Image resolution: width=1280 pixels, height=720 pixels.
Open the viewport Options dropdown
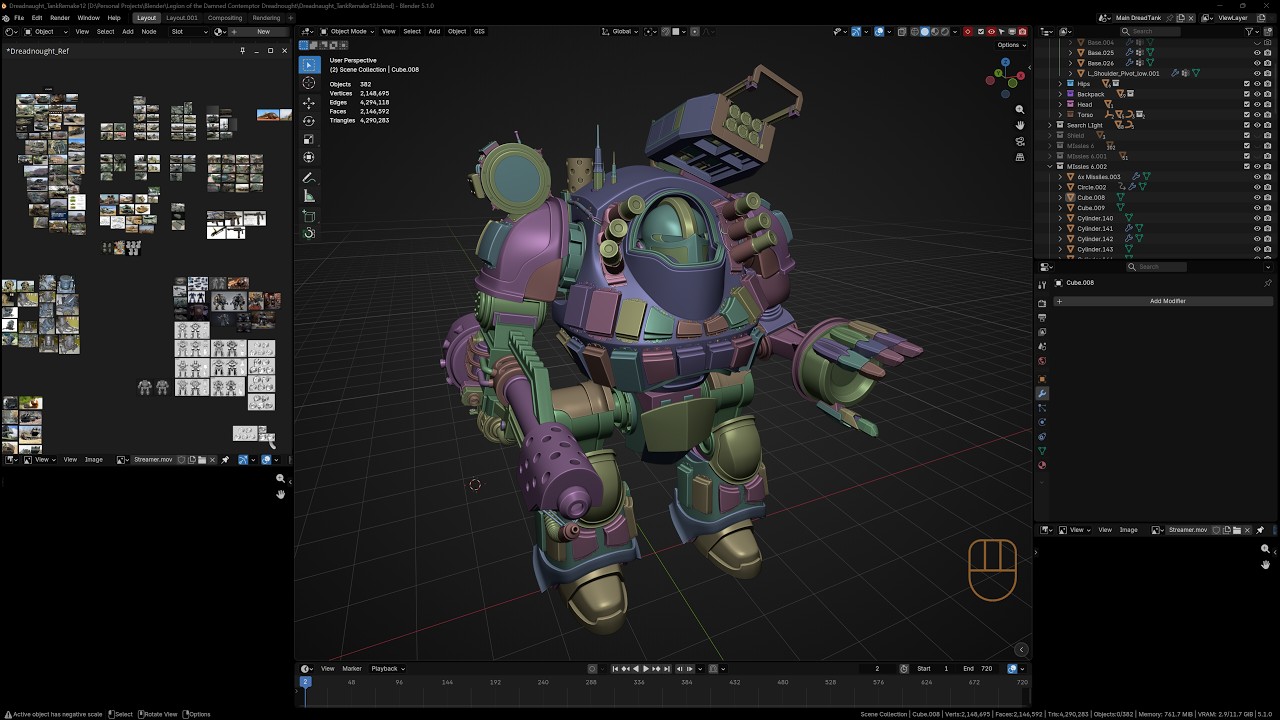click(x=1011, y=45)
